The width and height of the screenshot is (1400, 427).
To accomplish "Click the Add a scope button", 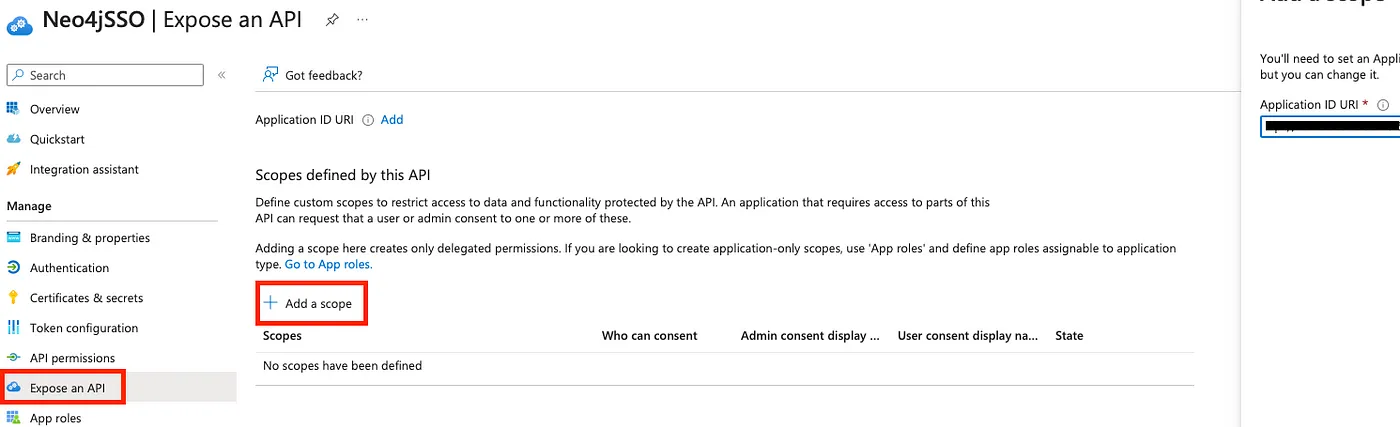I will click(309, 303).
